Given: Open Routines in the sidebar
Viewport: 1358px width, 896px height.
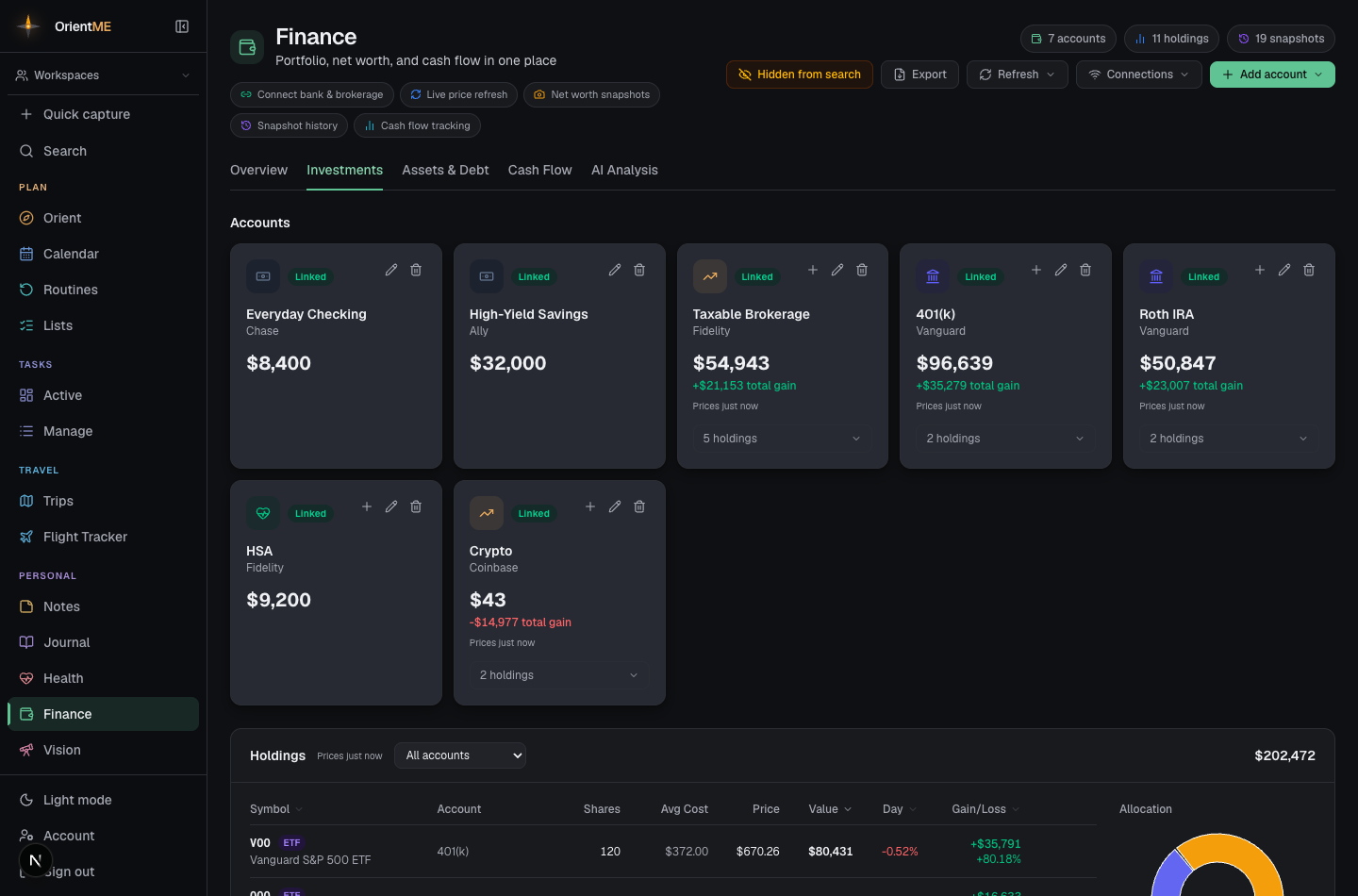Looking at the screenshot, I should point(104,290).
